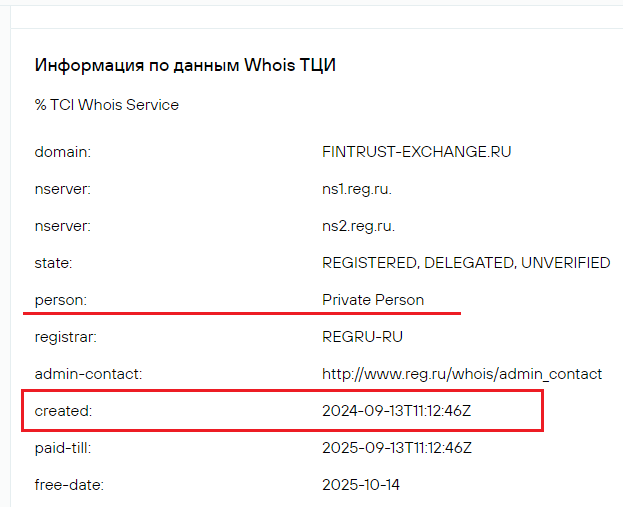Click the 'state:' field label
The image size is (623, 507).
click(x=54, y=263)
